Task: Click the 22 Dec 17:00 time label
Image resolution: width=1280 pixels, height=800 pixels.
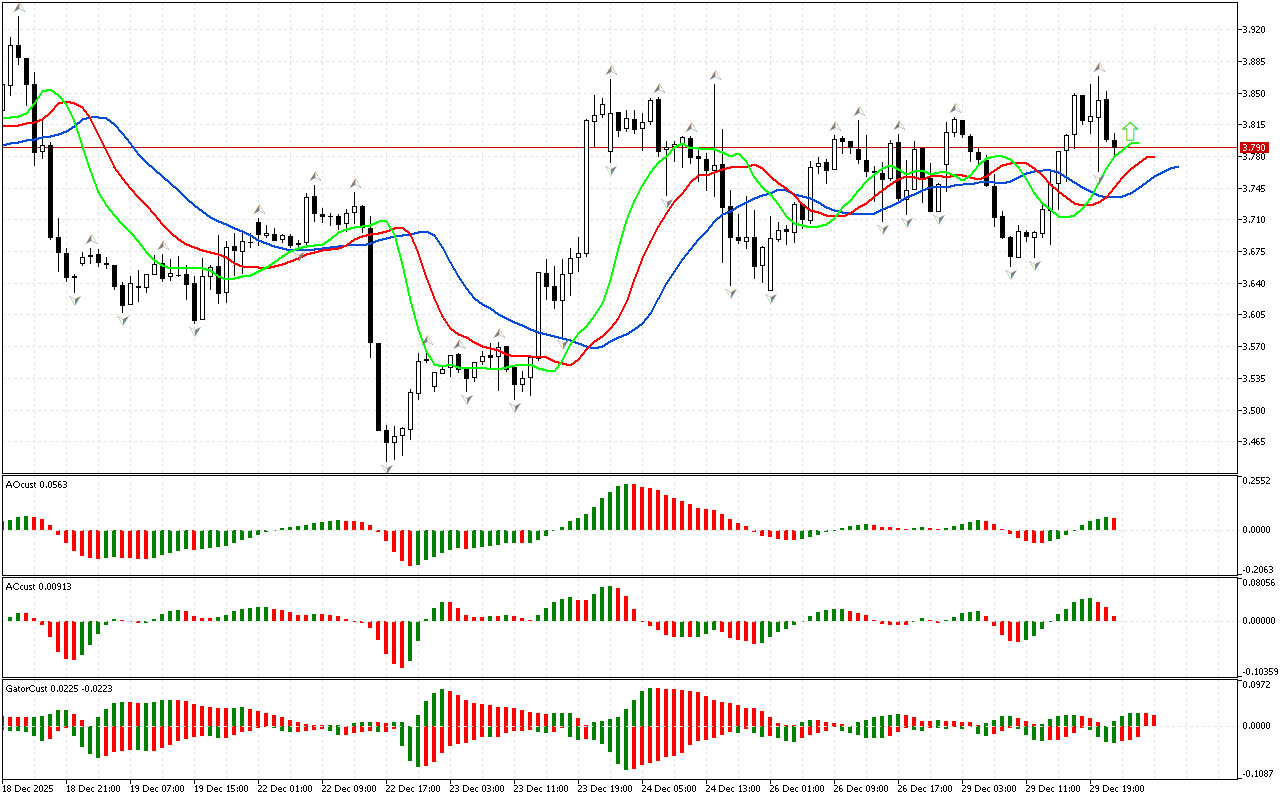Action: click(415, 788)
